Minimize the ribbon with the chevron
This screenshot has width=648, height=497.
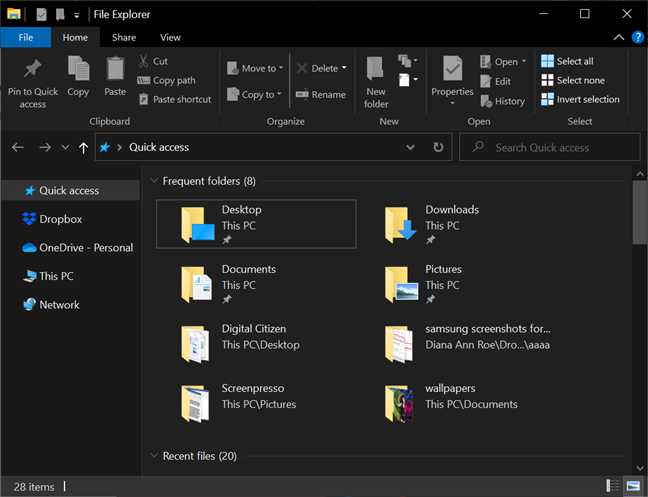618,37
